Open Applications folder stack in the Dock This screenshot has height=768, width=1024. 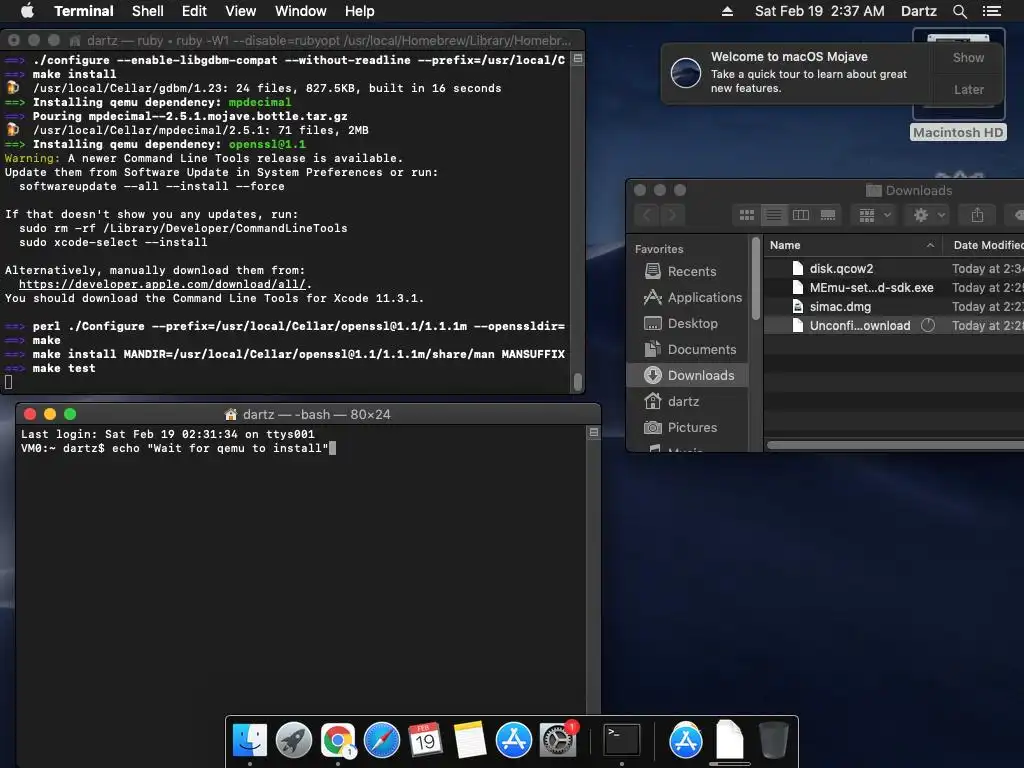point(685,741)
